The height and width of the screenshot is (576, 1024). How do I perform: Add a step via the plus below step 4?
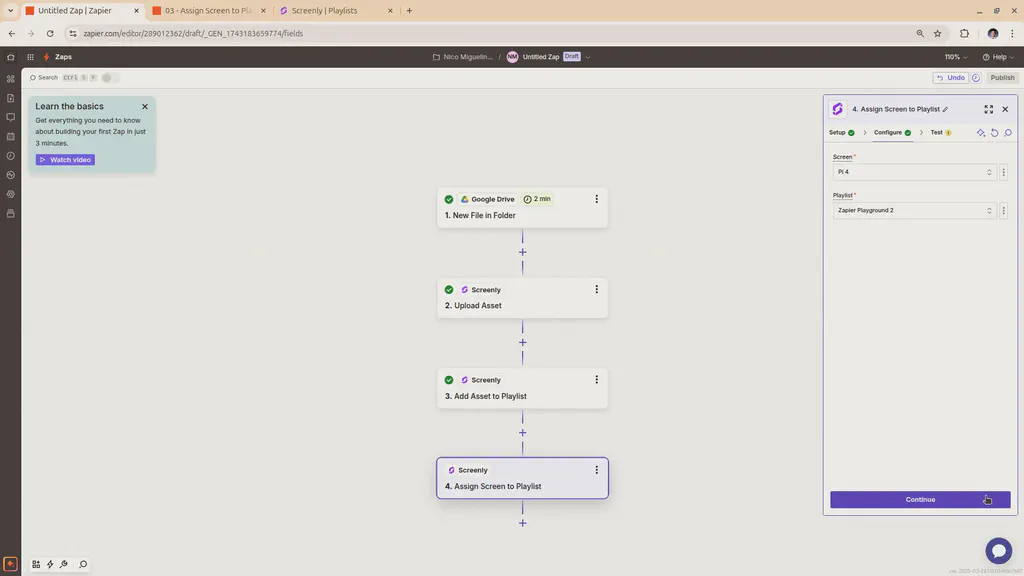tap(522, 522)
